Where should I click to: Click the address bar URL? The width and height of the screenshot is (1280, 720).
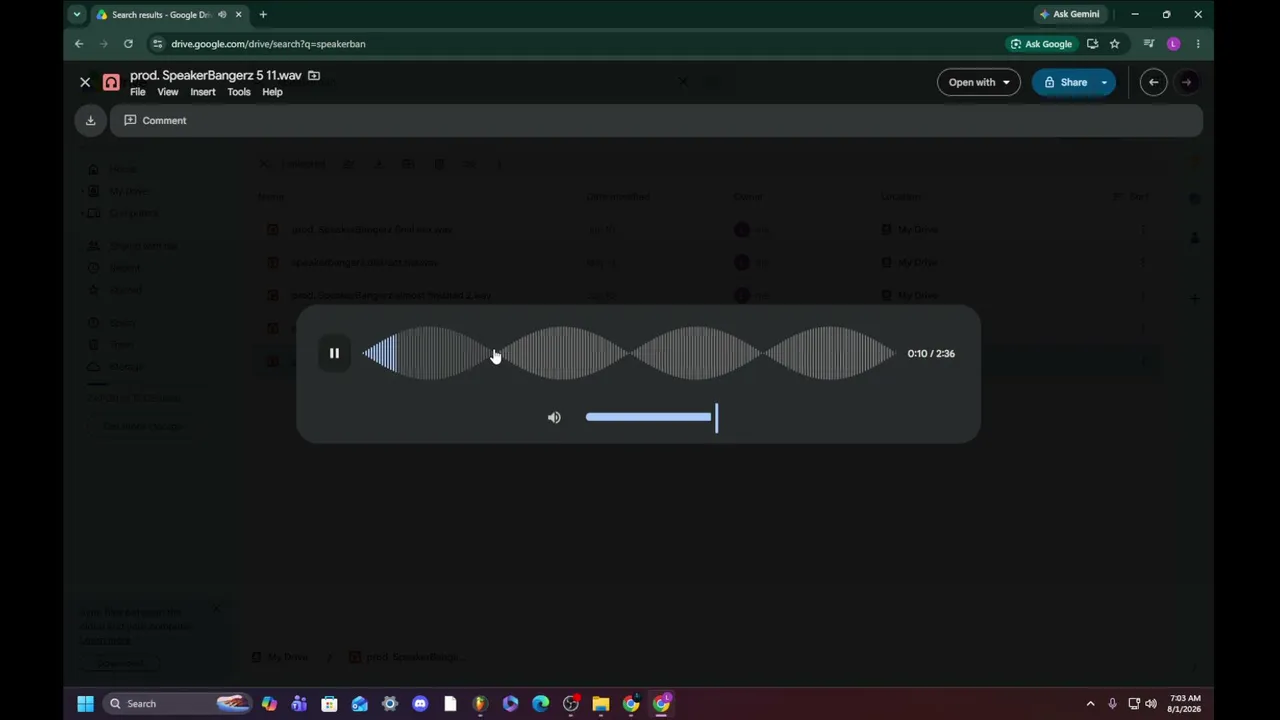point(268,44)
